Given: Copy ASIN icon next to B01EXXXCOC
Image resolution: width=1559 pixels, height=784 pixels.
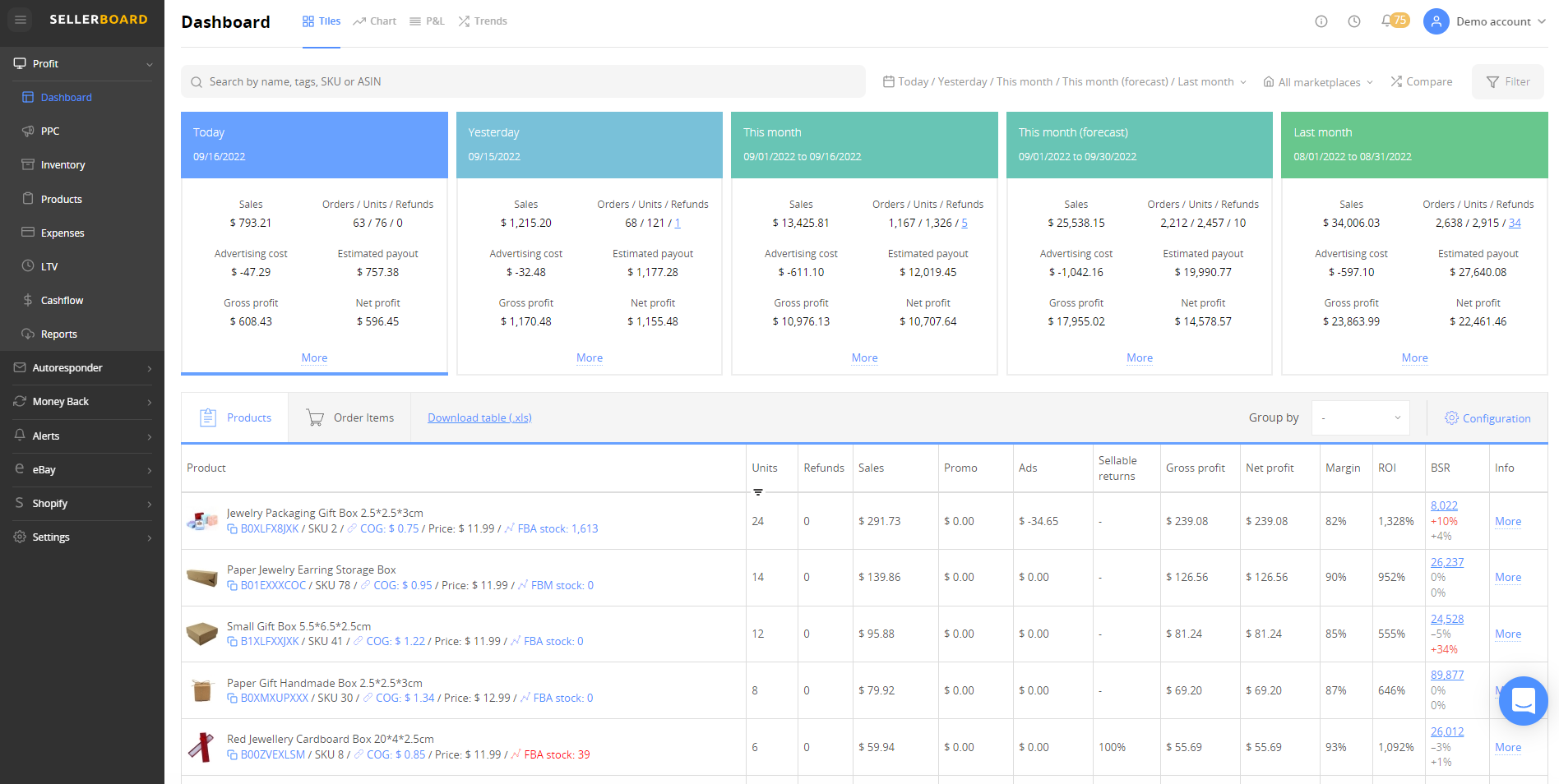Looking at the screenshot, I should pos(232,586).
